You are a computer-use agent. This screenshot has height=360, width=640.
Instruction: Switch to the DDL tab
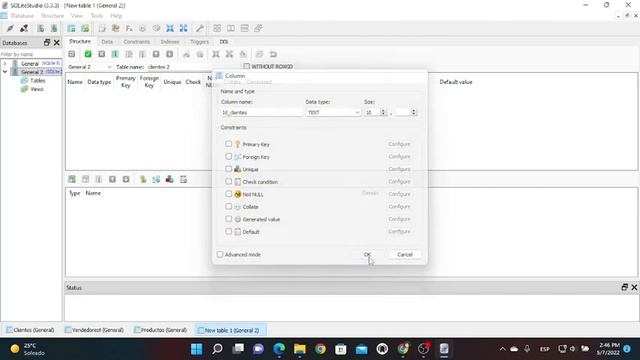coord(224,42)
